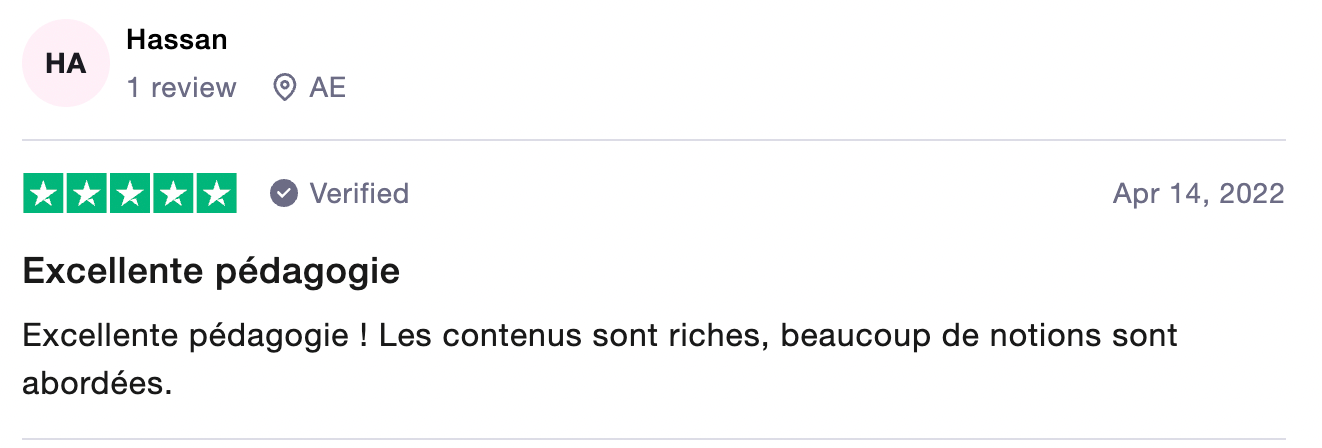Select the third green rating star
1322x448 pixels.
pos(130,193)
